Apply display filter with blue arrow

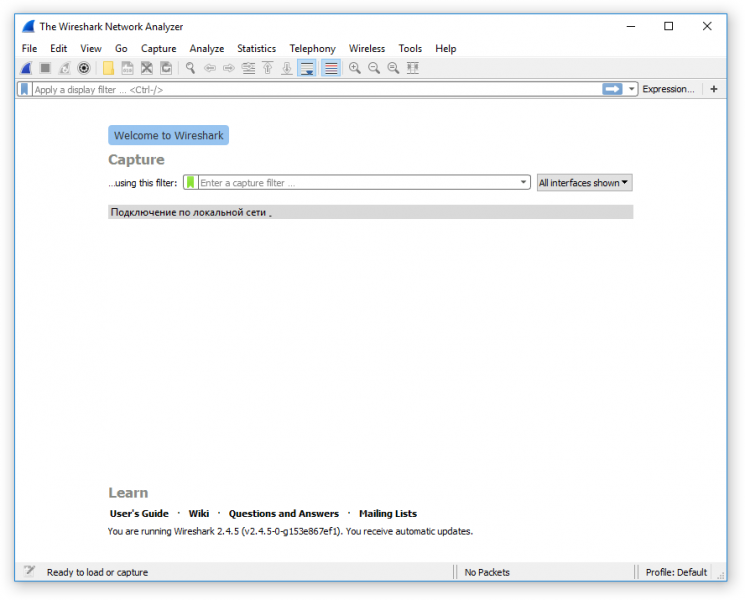click(612, 89)
